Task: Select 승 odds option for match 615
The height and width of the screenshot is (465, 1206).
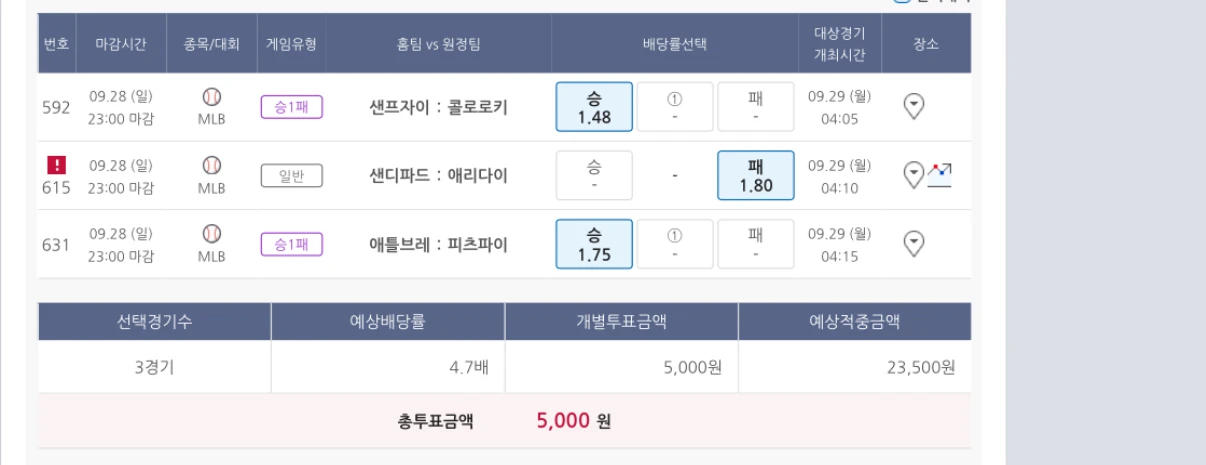Action: [x=594, y=175]
